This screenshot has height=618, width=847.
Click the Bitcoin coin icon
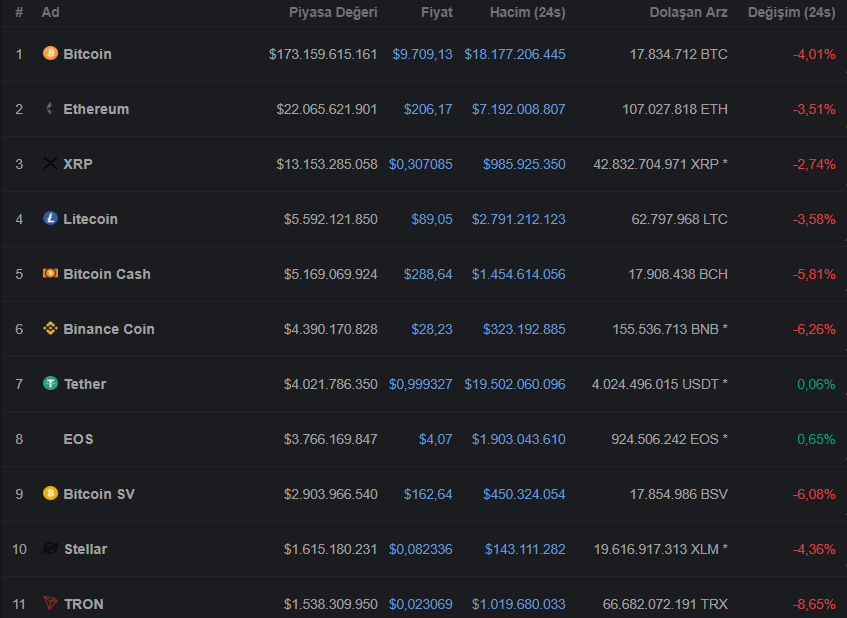(x=50, y=53)
